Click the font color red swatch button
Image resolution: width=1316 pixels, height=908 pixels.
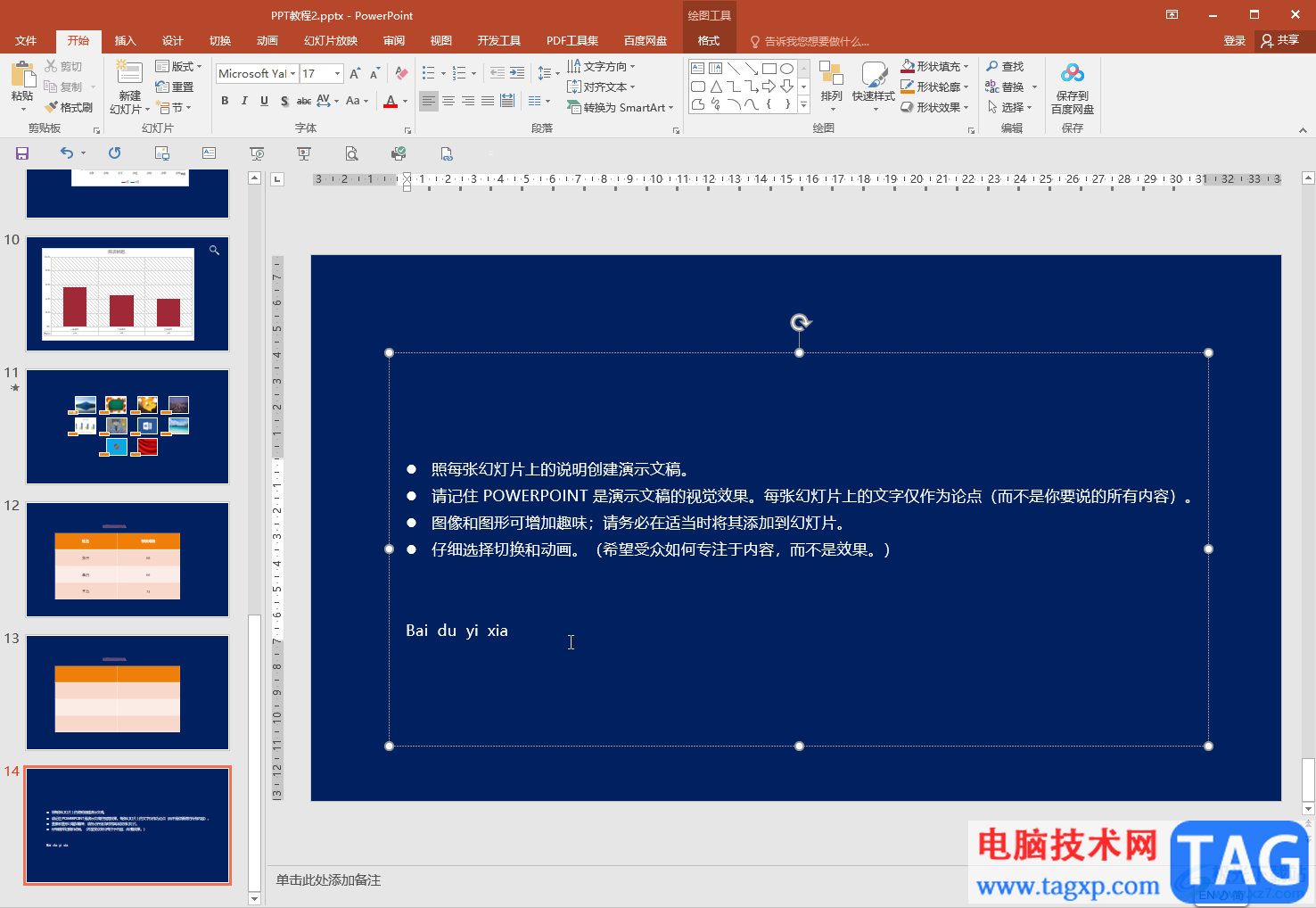pos(391,102)
